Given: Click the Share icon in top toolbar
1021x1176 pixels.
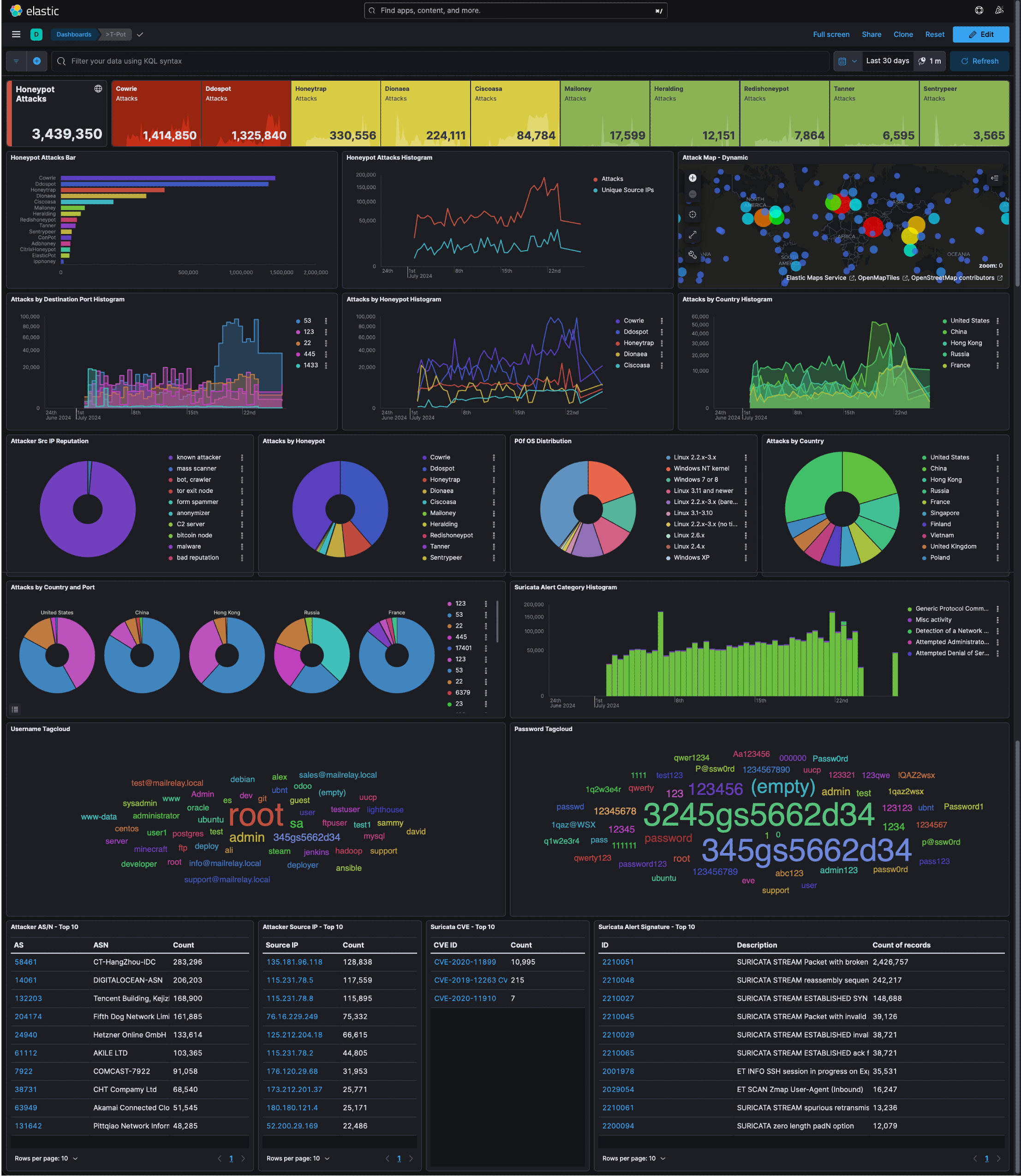Looking at the screenshot, I should click(871, 35).
